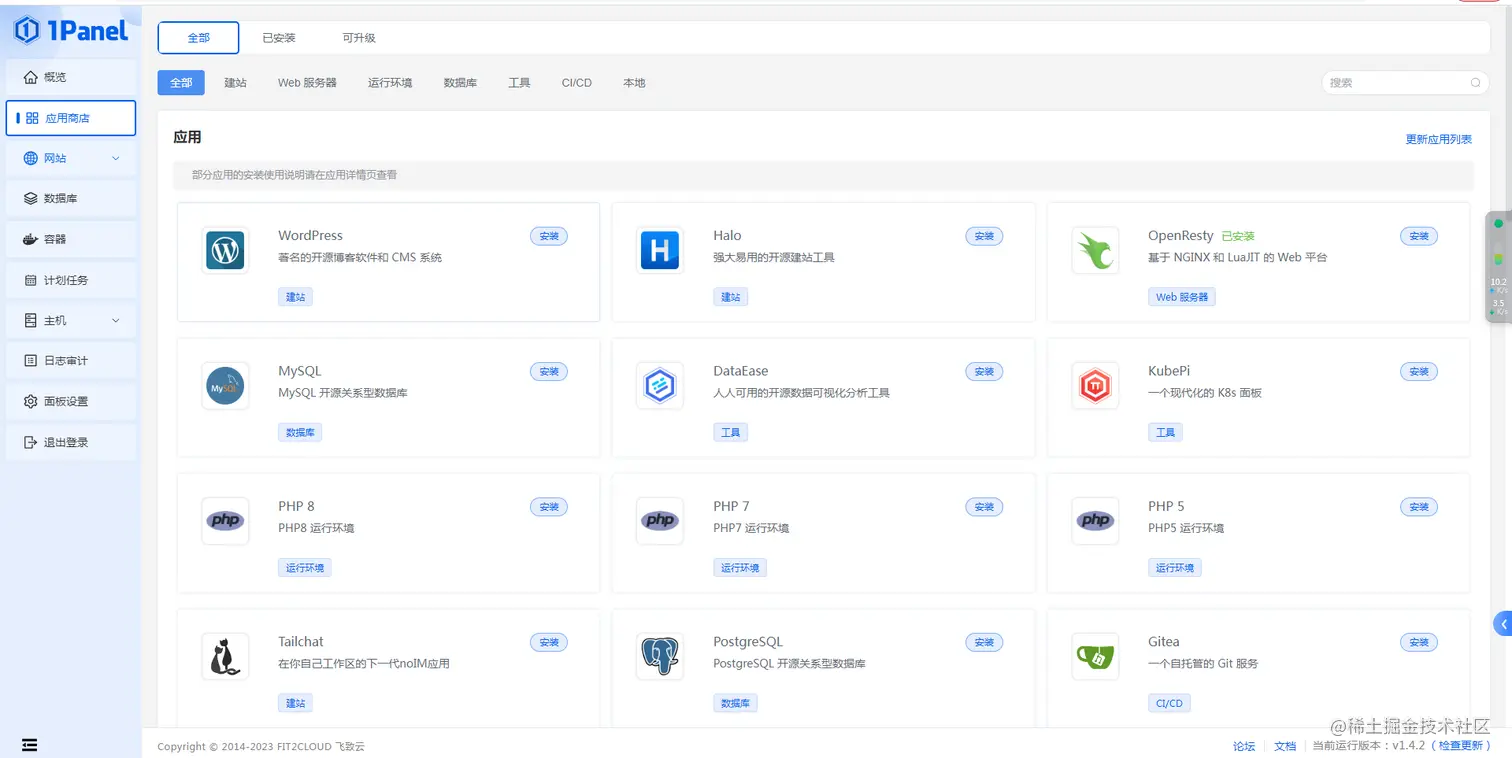1512x758 pixels.
Task: Open the PHP 7 app icon
Action: tap(660, 521)
